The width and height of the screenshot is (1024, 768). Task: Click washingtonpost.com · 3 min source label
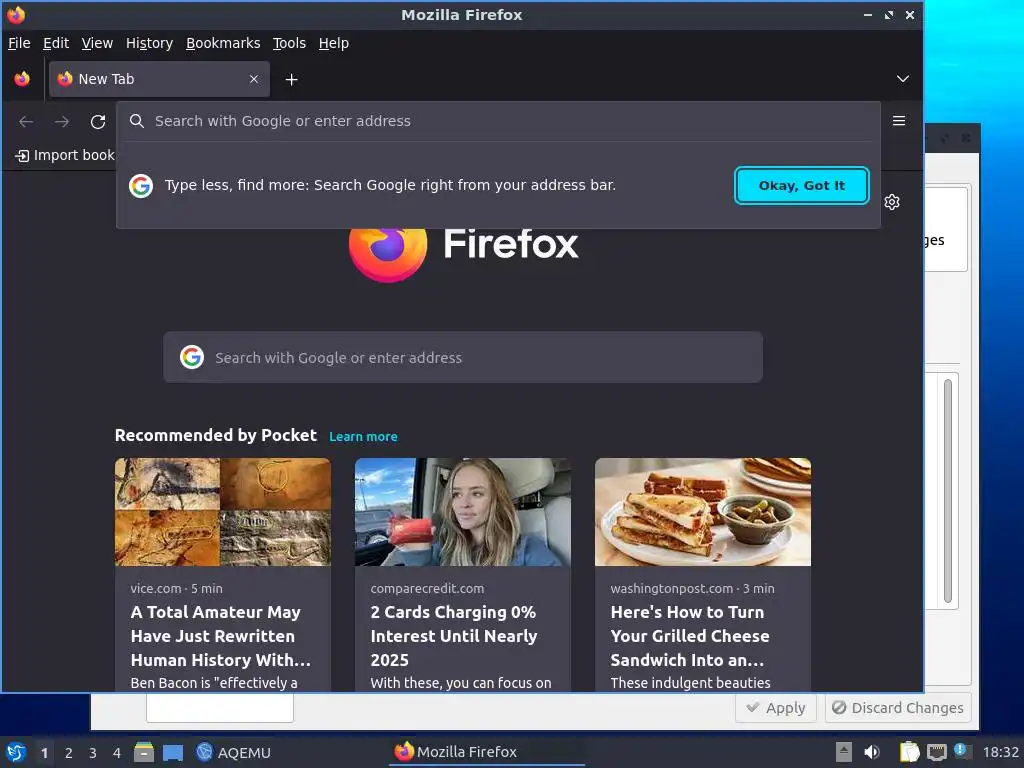pos(692,588)
